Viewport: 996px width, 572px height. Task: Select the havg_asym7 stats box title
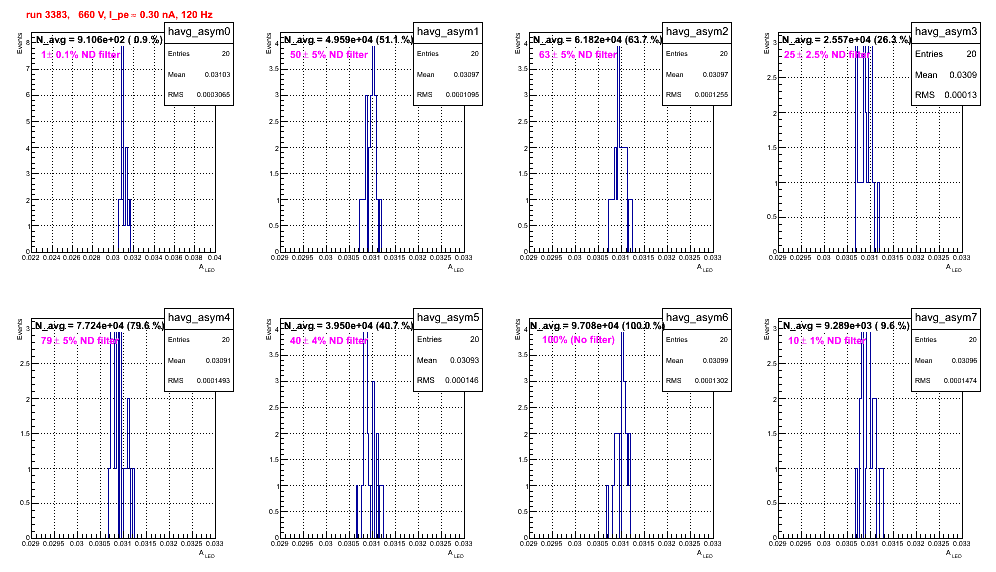pos(946,318)
